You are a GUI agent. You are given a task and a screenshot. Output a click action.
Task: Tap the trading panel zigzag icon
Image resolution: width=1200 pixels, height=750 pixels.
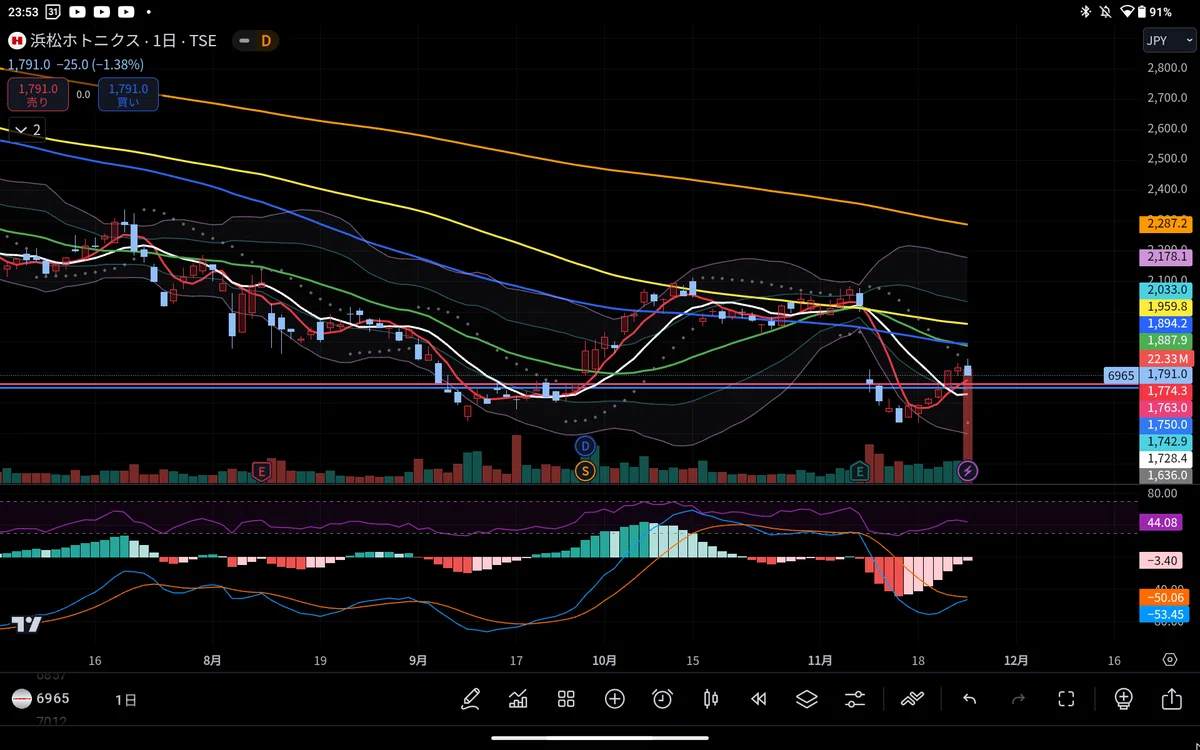tap(912, 699)
